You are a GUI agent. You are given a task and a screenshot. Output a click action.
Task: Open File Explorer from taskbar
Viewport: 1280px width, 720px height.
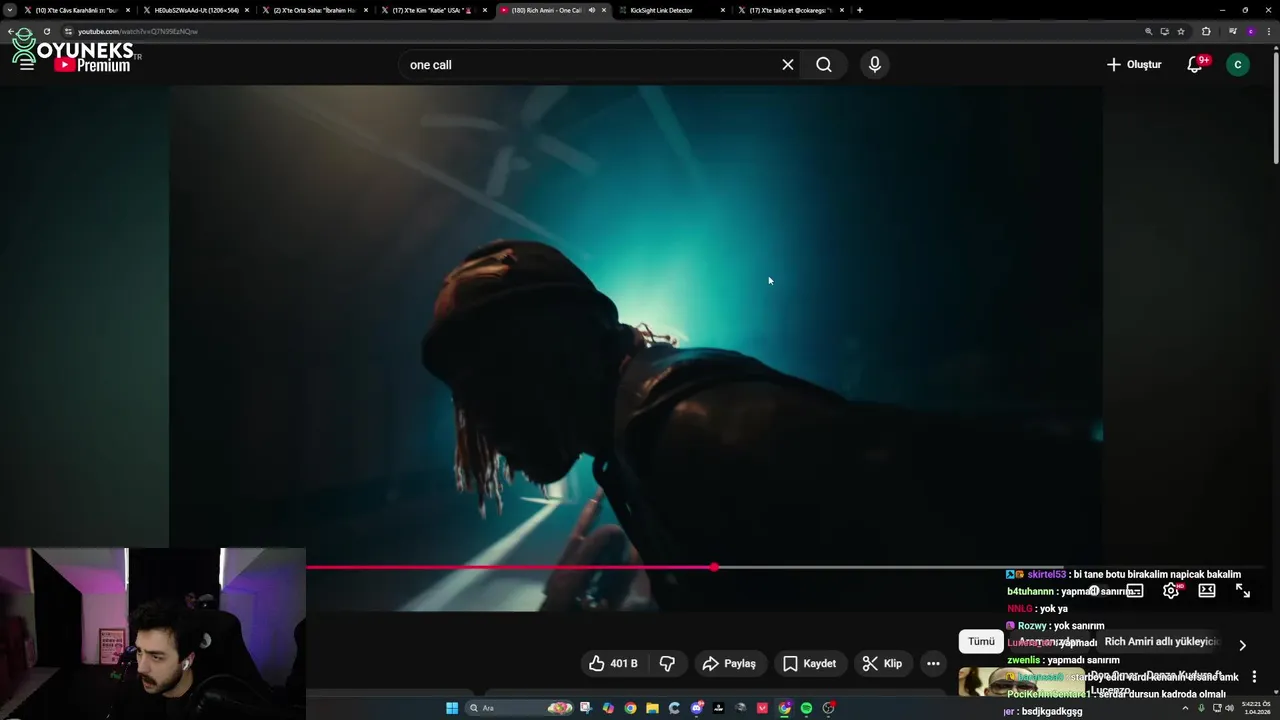652,708
